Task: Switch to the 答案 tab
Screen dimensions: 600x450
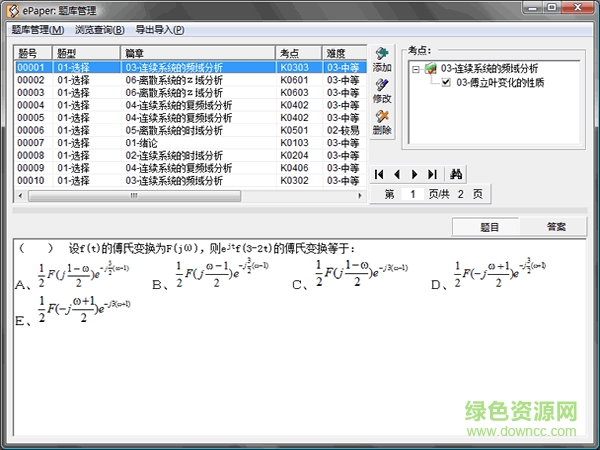Action: click(x=557, y=227)
